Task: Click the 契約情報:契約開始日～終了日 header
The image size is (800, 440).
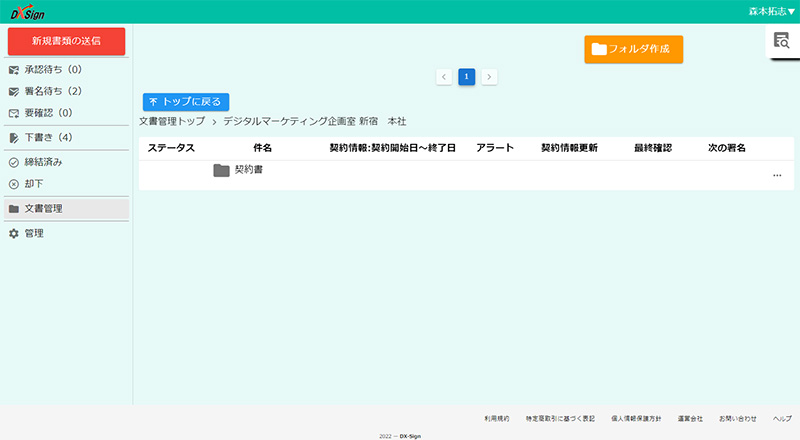Action: 392,148
